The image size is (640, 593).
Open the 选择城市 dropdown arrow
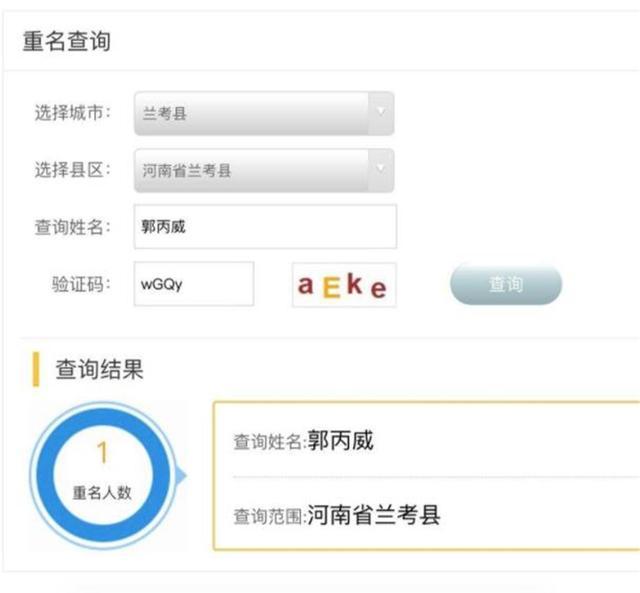click(x=381, y=113)
